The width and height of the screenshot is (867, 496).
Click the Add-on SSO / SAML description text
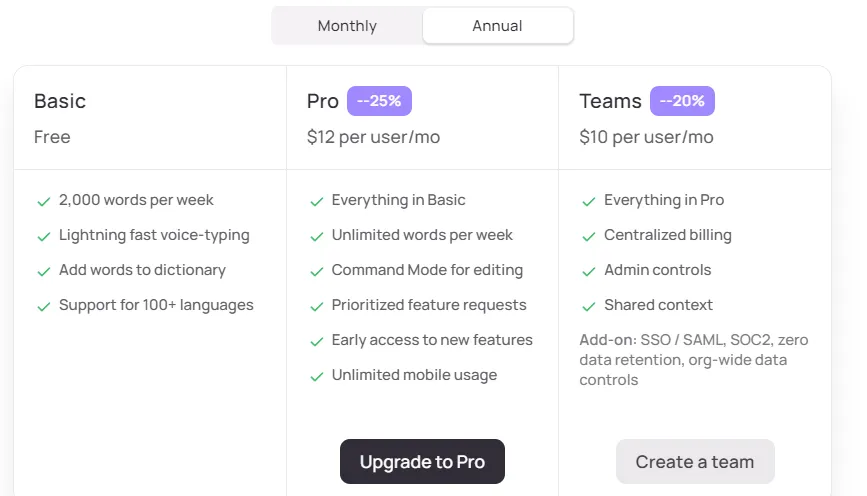694,360
